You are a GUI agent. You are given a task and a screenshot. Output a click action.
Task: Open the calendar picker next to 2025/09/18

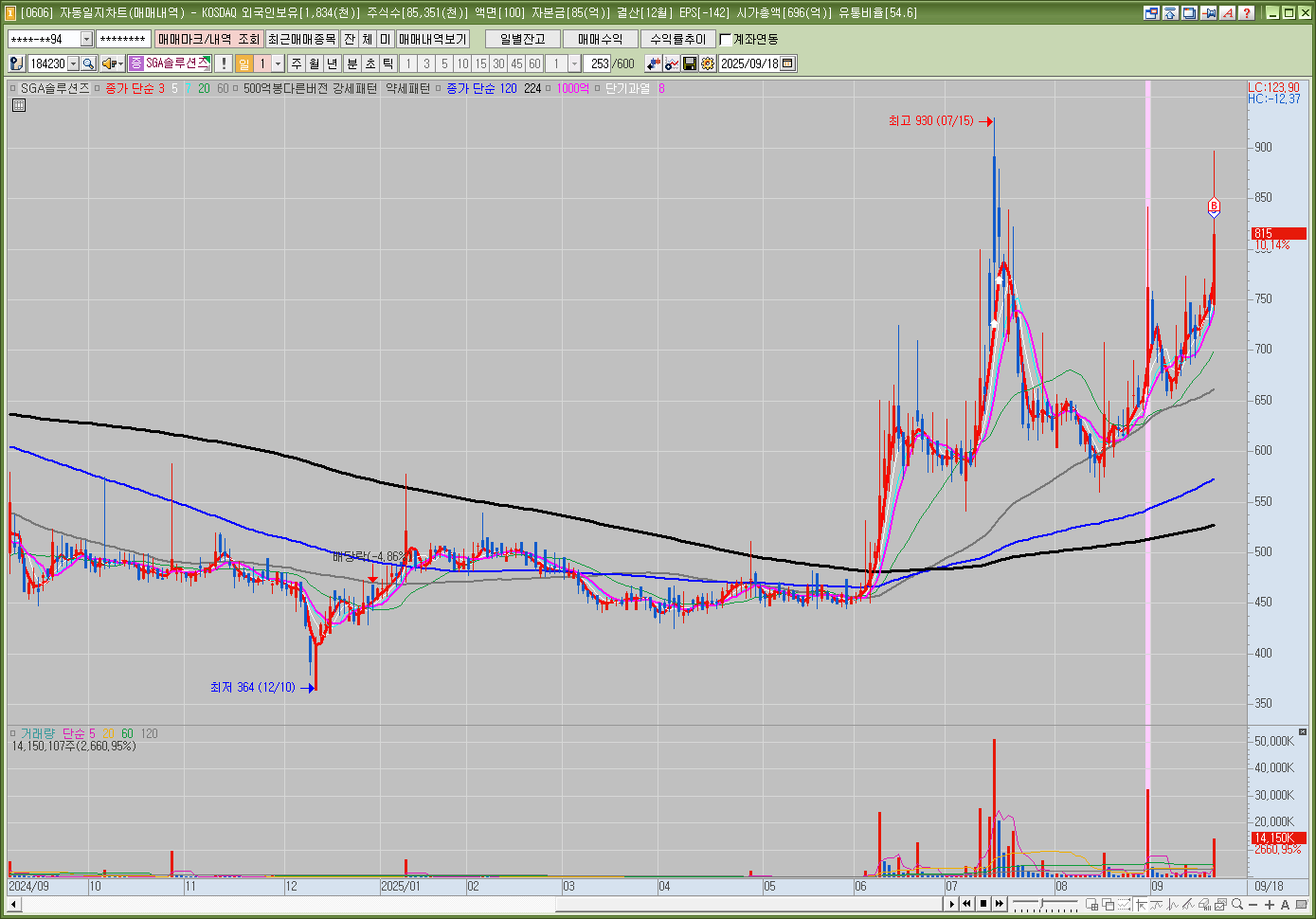[788, 63]
